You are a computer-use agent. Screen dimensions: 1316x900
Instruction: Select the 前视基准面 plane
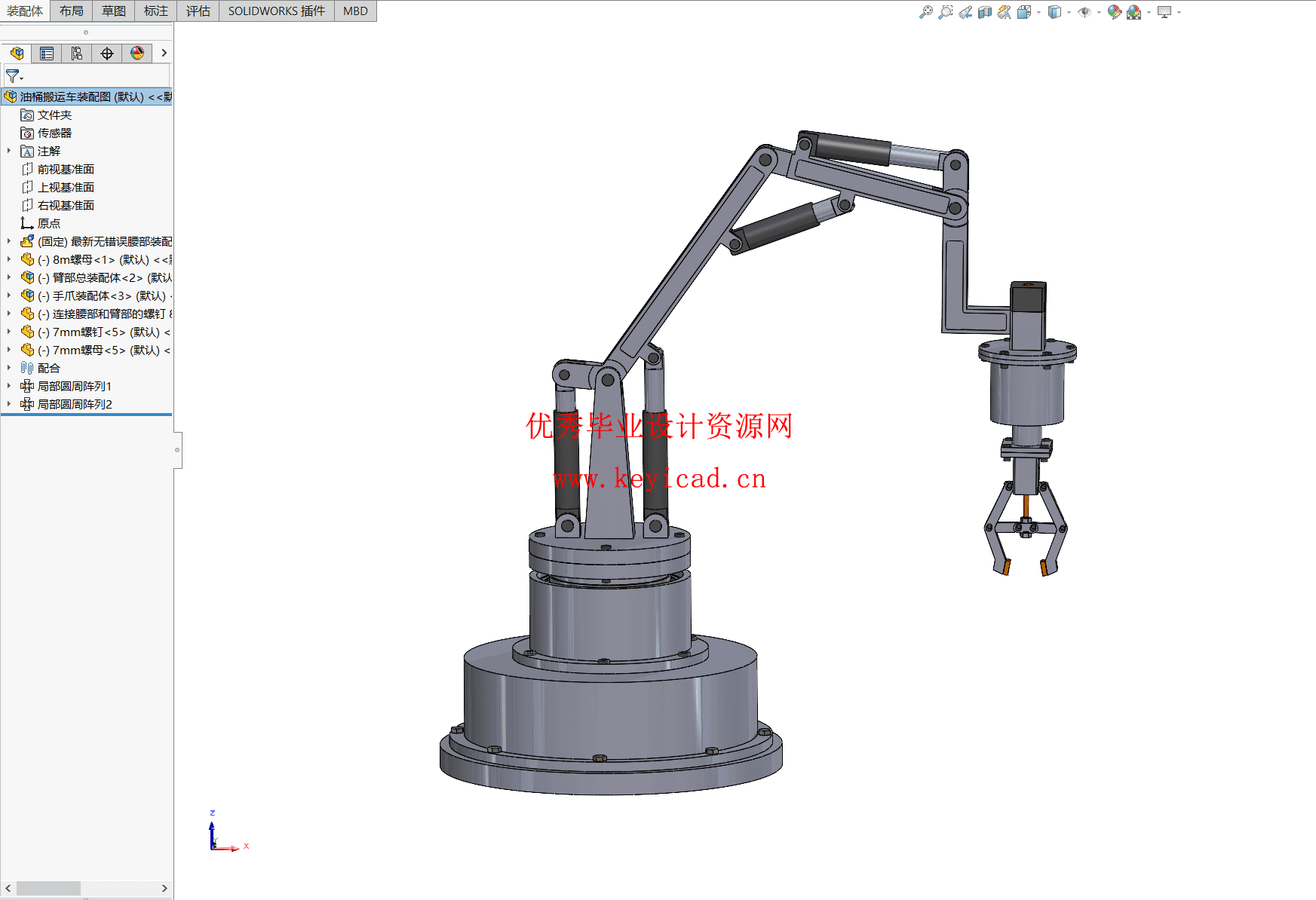tap(66, 169)
